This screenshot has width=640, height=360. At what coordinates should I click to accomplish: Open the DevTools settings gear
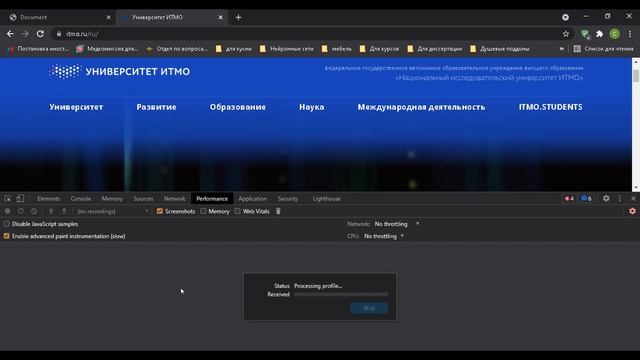tap(606, 198)
